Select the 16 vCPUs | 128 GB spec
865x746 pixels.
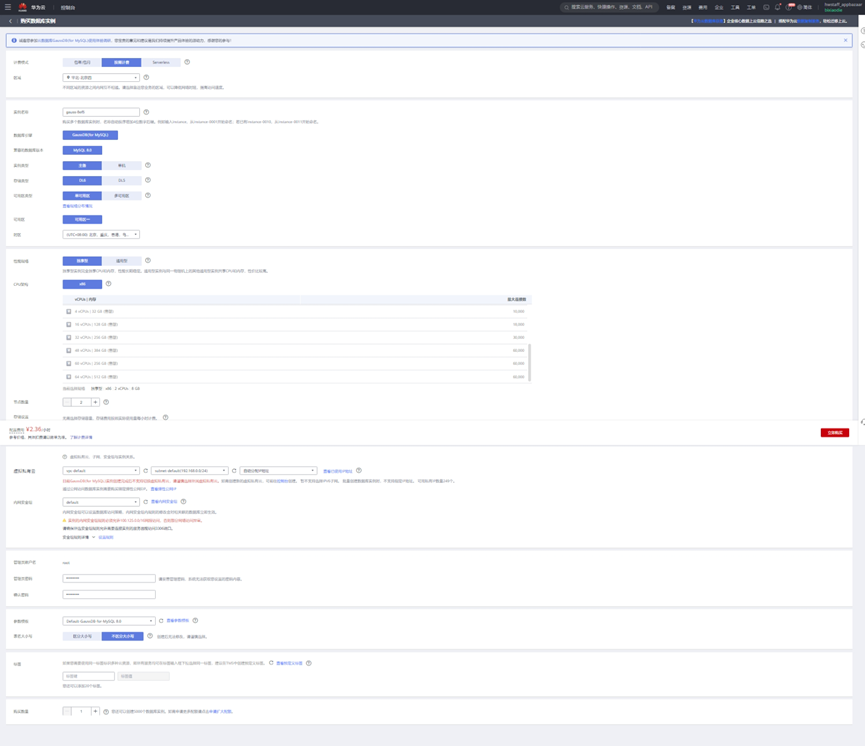click(x=69, y=324)
